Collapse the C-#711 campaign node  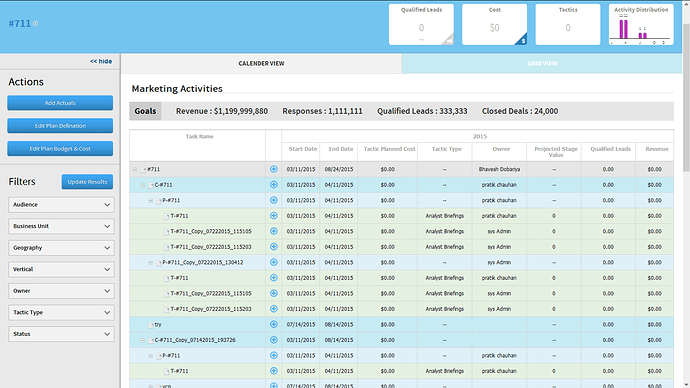[x=143, y=185]
